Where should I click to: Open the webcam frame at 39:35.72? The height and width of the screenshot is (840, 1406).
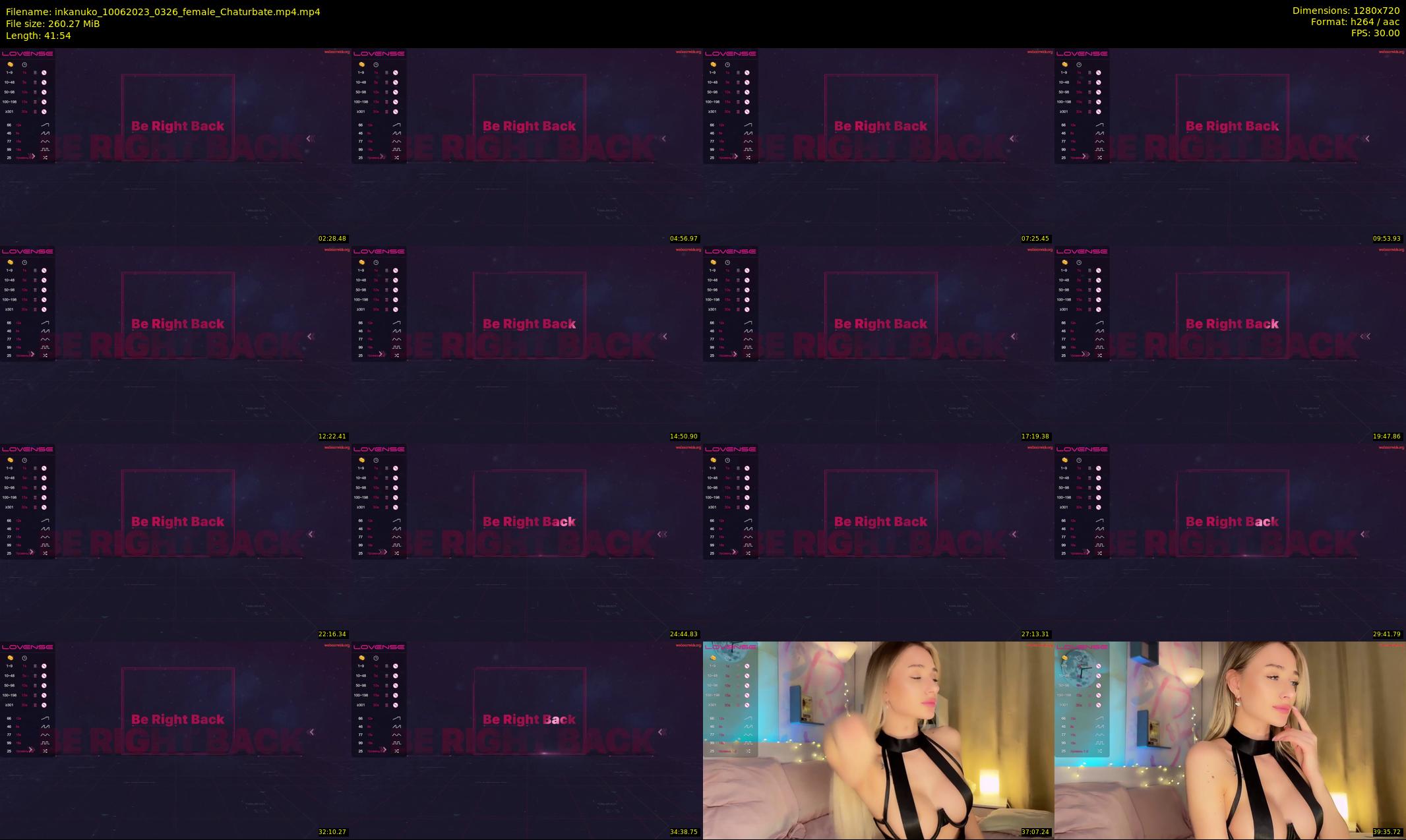coord(1230,740)
